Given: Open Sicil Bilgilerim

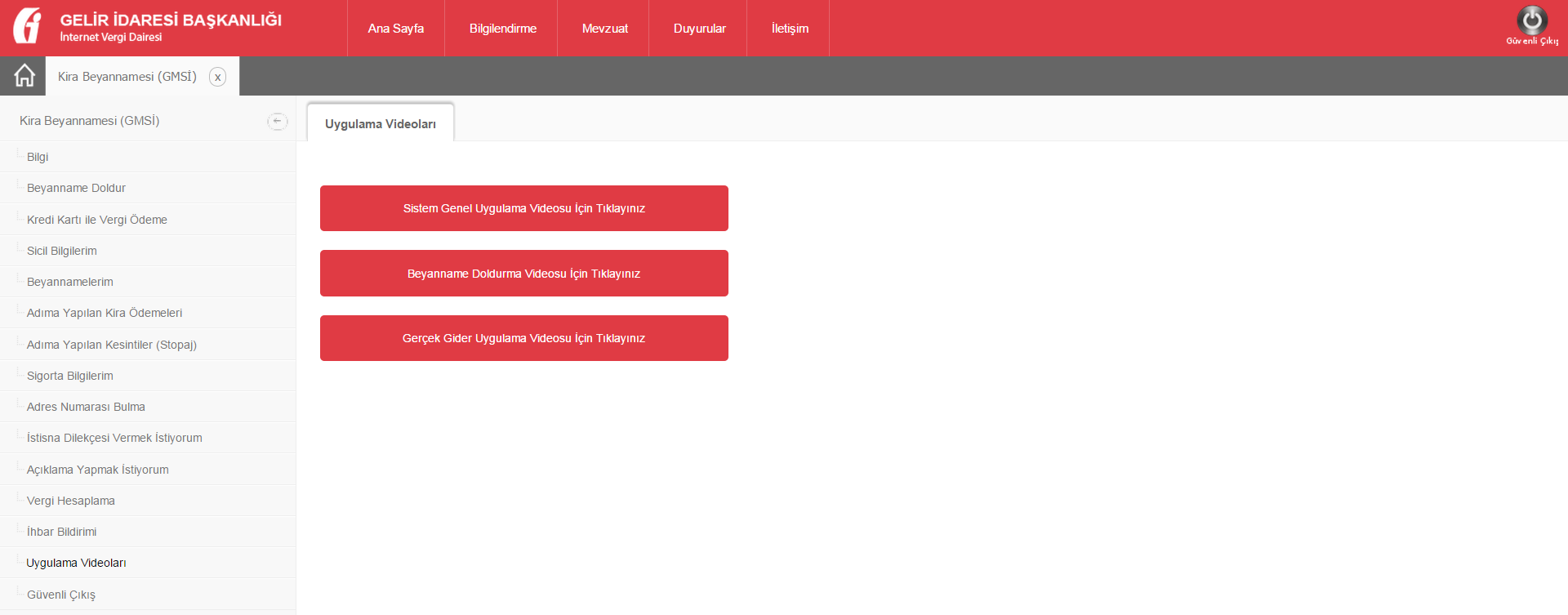Looking at the screenshot, I should click(148, 251).
